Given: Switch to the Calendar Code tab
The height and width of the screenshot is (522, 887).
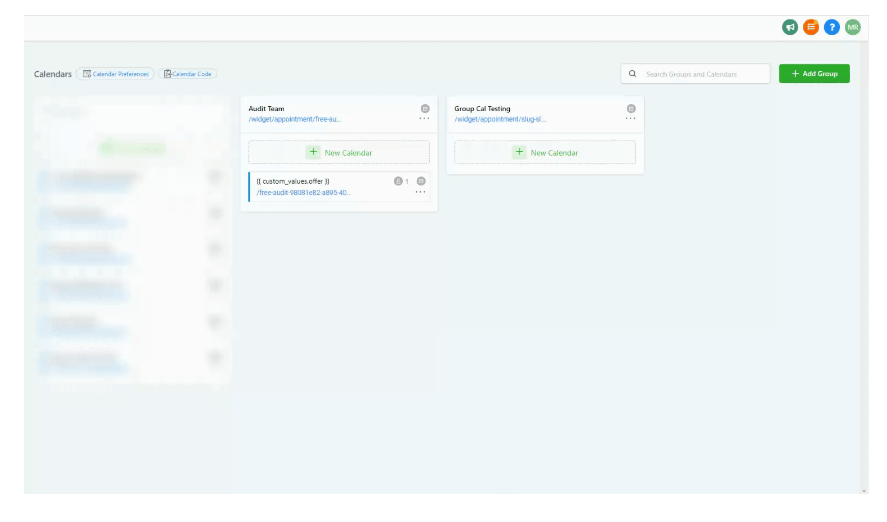Looking at the screenshot, I should pos(188,74).
